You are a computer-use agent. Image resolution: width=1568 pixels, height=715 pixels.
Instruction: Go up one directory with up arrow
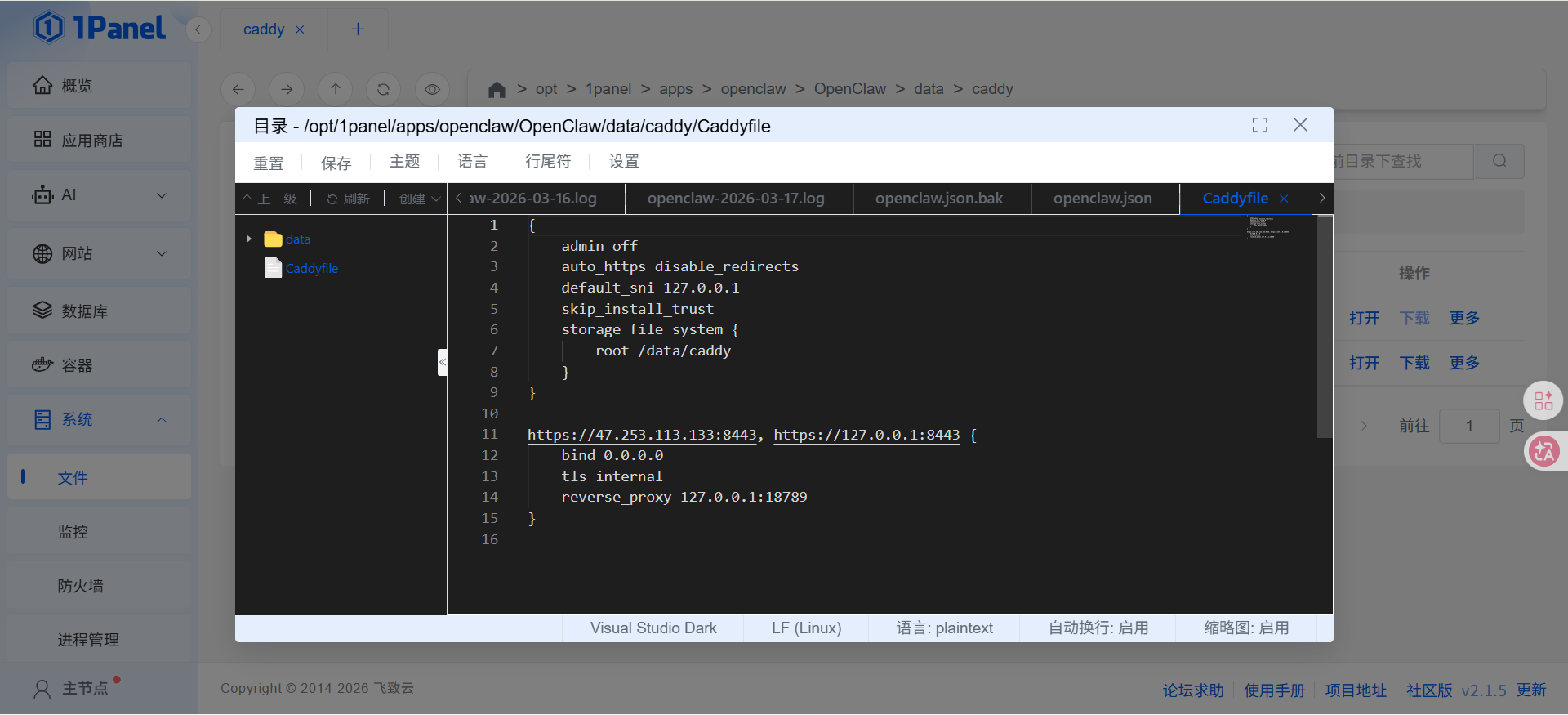pyautogui.click(x=336, y=89)
